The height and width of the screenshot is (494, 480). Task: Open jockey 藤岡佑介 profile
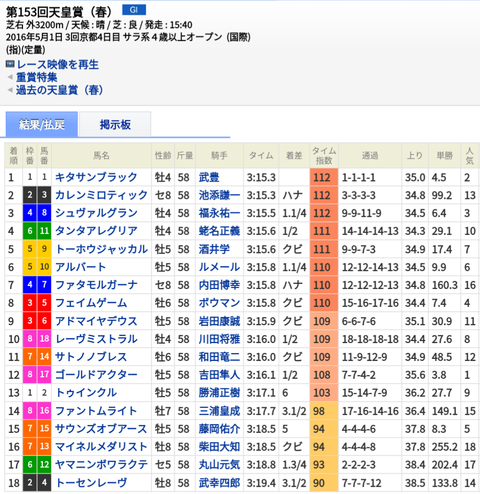coord(219,429)
